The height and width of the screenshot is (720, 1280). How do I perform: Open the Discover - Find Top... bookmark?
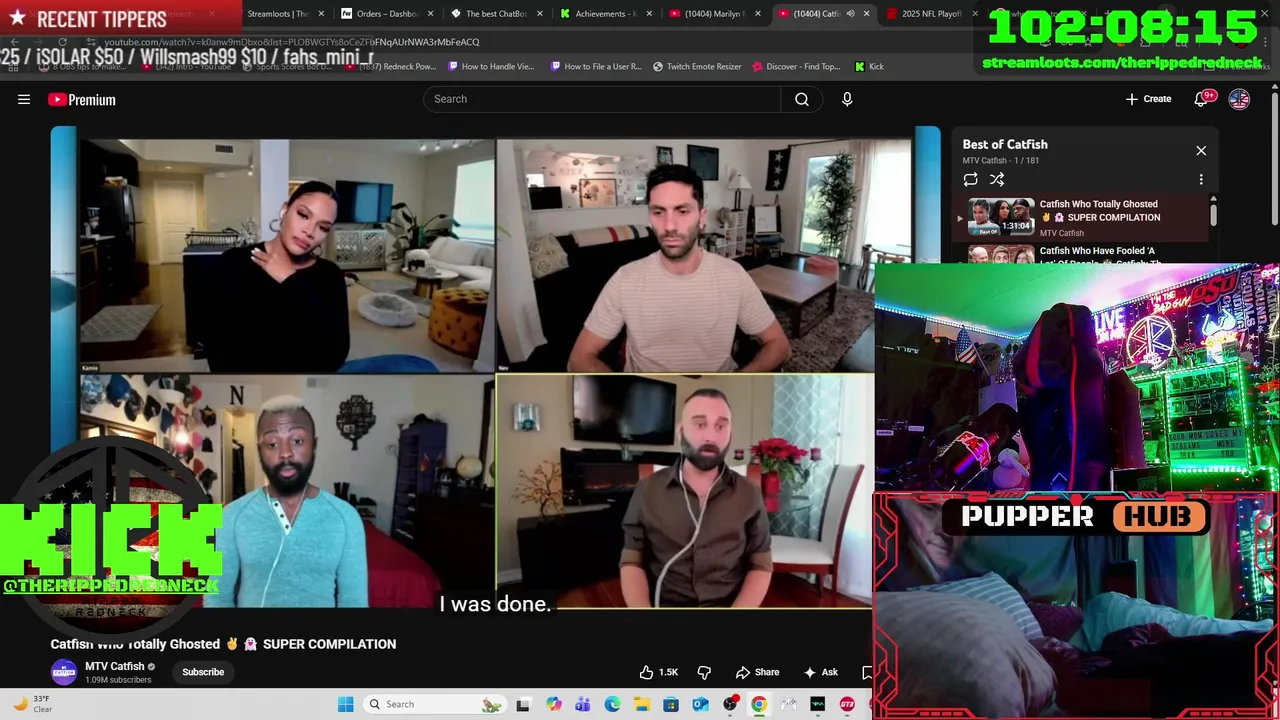[x=796, y=67]
